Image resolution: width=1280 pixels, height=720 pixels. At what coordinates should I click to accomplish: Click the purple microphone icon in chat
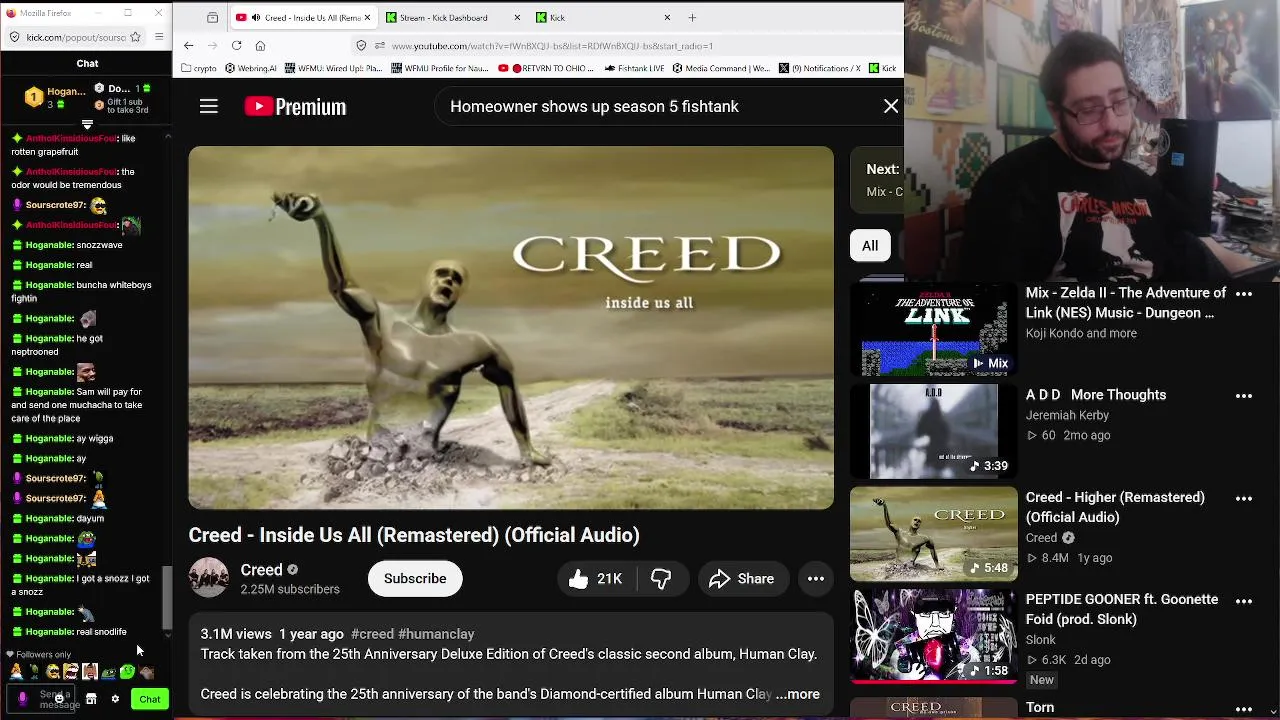click(x=22, y=699)
